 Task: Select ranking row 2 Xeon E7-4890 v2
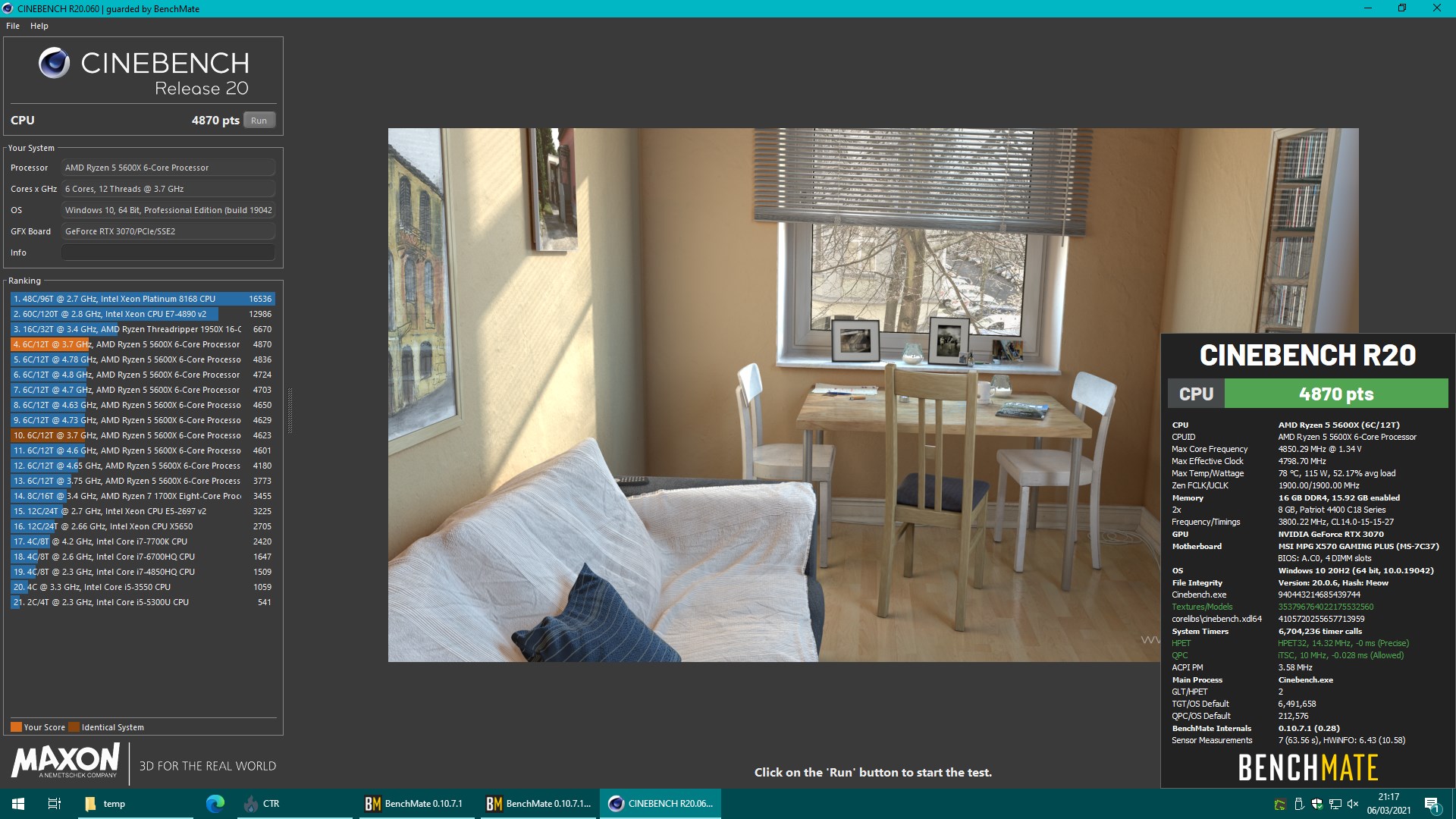[x=143, y=314]
